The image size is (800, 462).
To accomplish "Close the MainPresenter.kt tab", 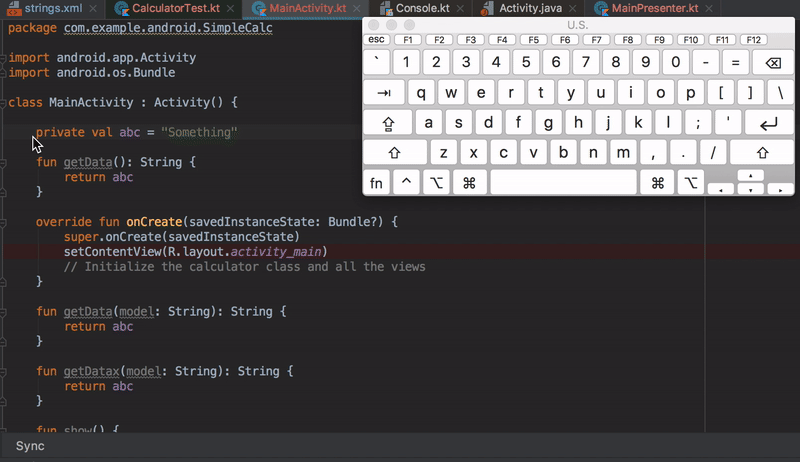I will [x=709, y=9].
